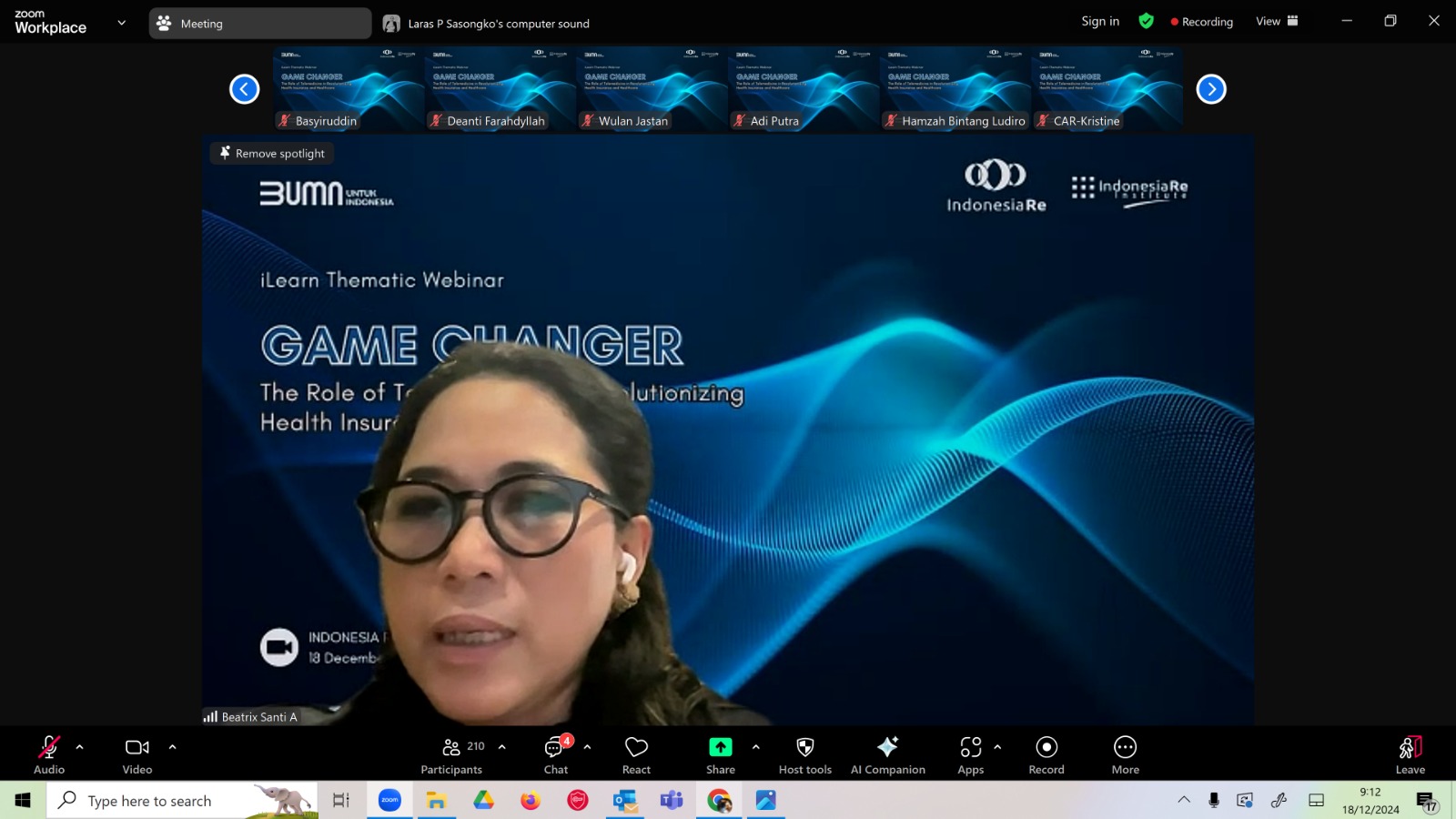Open the Apps panel
The width and height of the screenshot is (1456, 819).
point(971,755)
